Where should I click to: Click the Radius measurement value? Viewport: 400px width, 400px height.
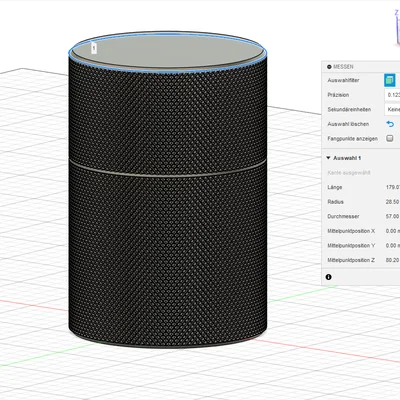392,202
